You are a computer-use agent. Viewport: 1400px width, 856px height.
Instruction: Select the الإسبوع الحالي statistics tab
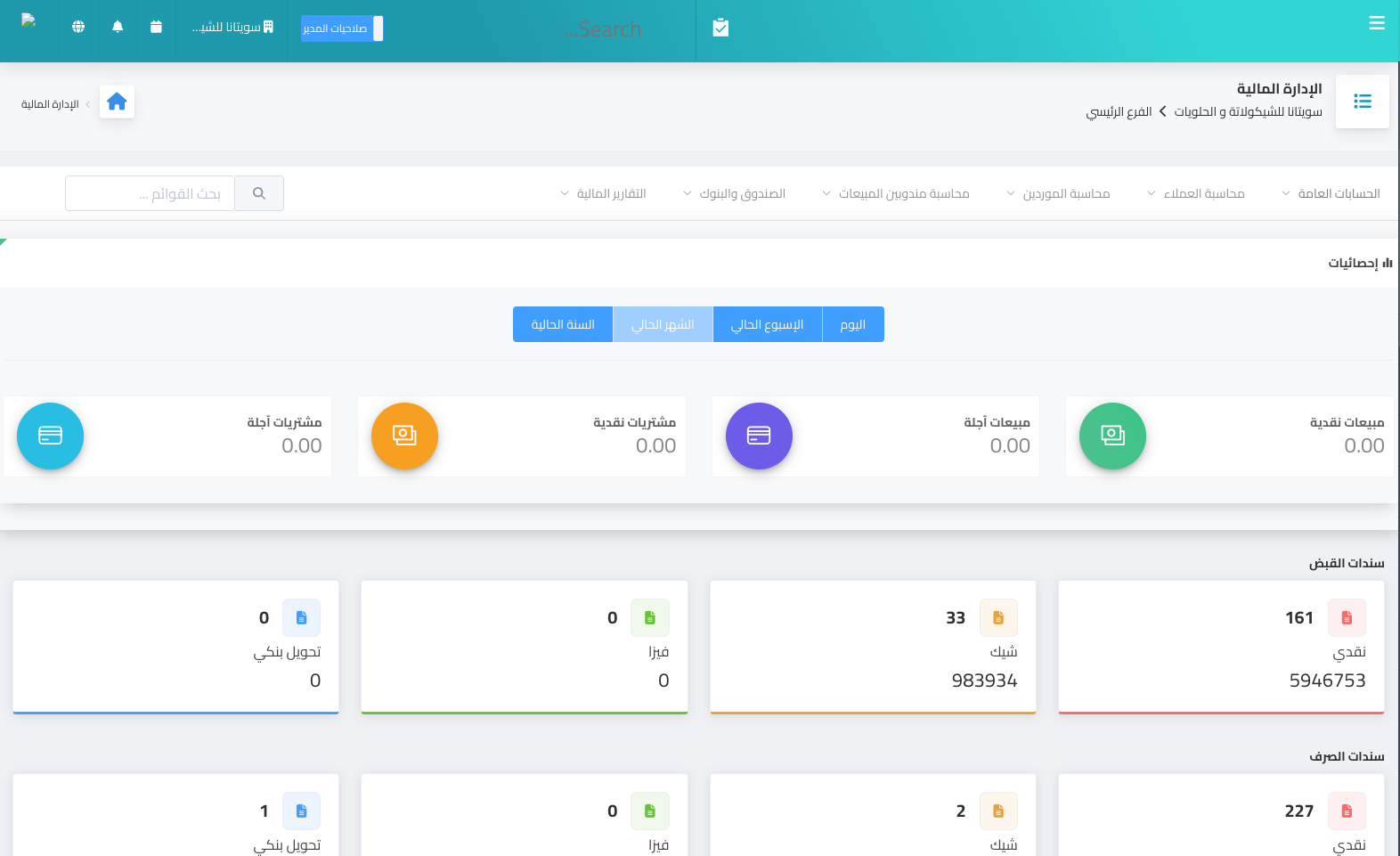767,324
